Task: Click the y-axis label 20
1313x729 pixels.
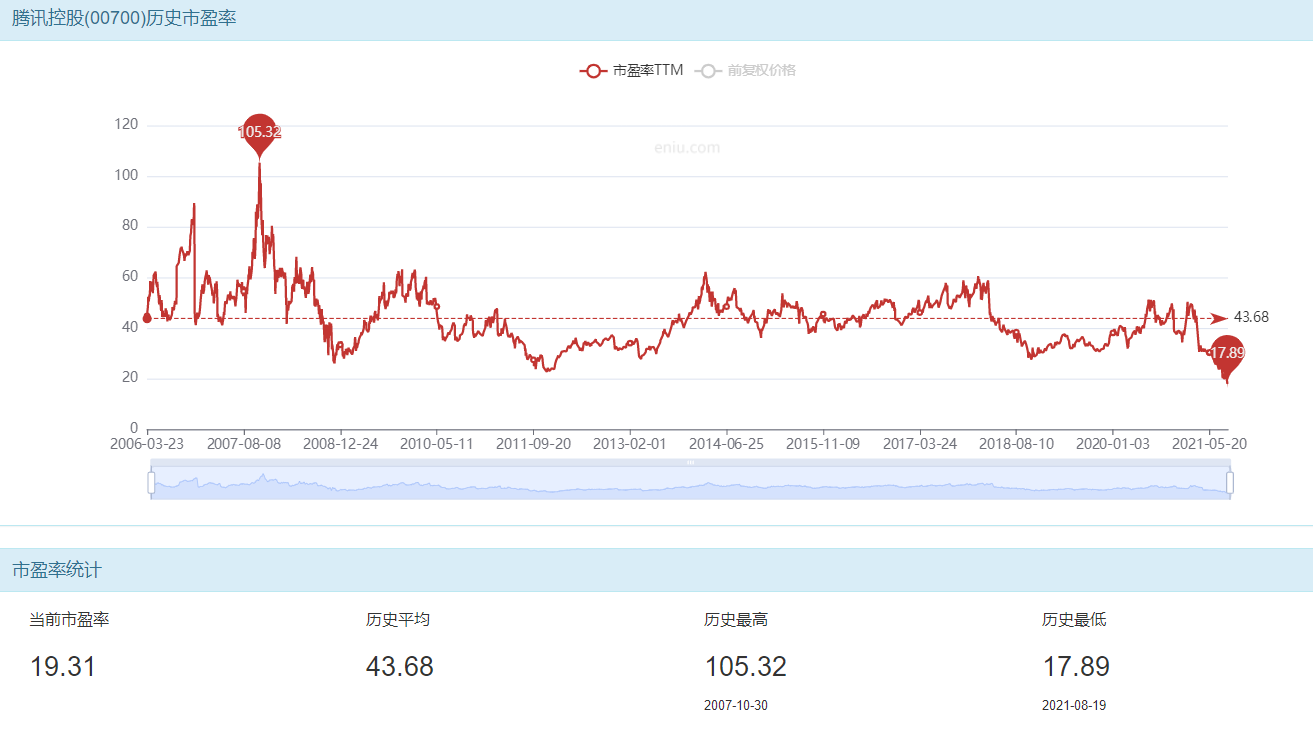Action: click(x=130, y=378)
